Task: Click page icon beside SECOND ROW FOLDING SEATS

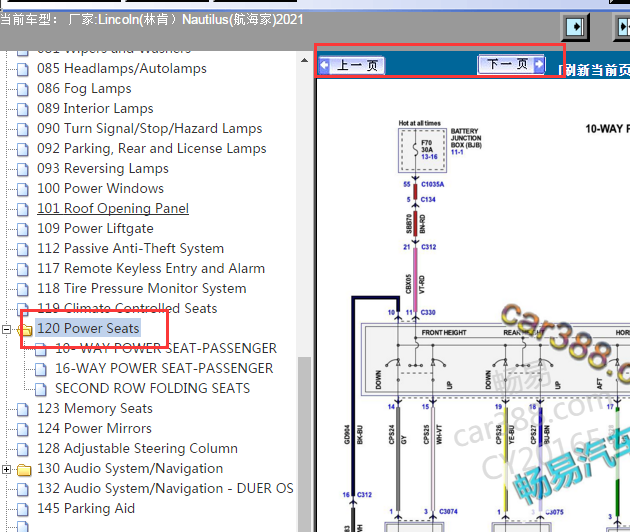Action: tap(41, 389)
